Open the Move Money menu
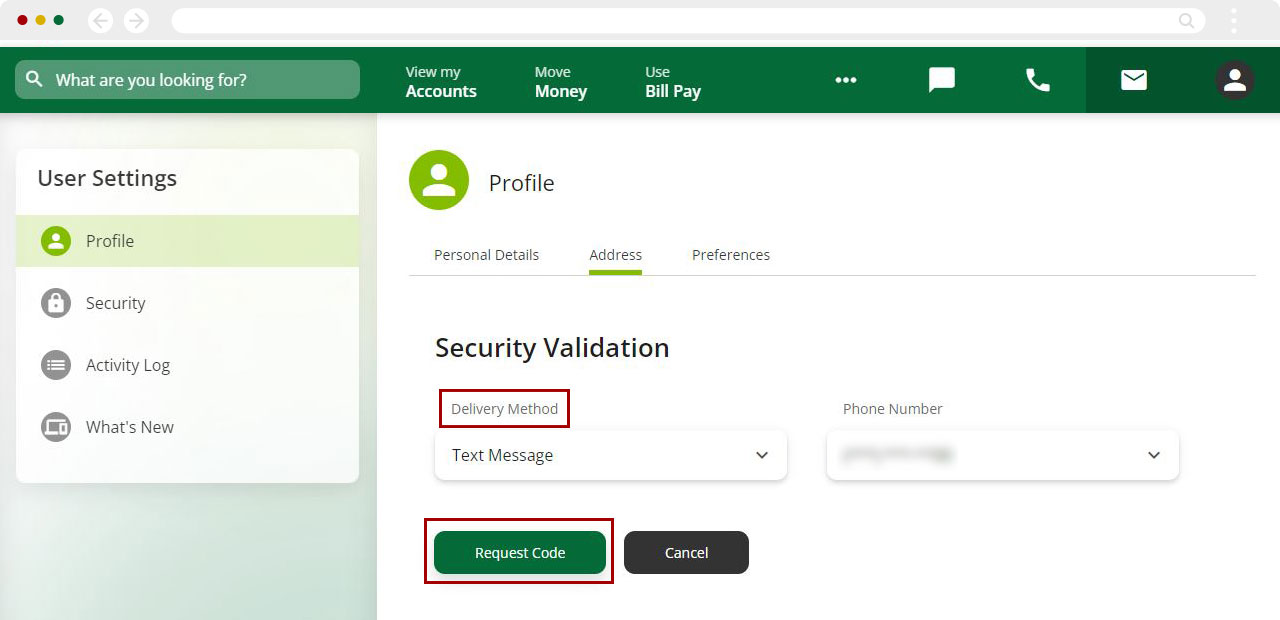The width and height of the screenshot is (1280, 620). [560, 81]
